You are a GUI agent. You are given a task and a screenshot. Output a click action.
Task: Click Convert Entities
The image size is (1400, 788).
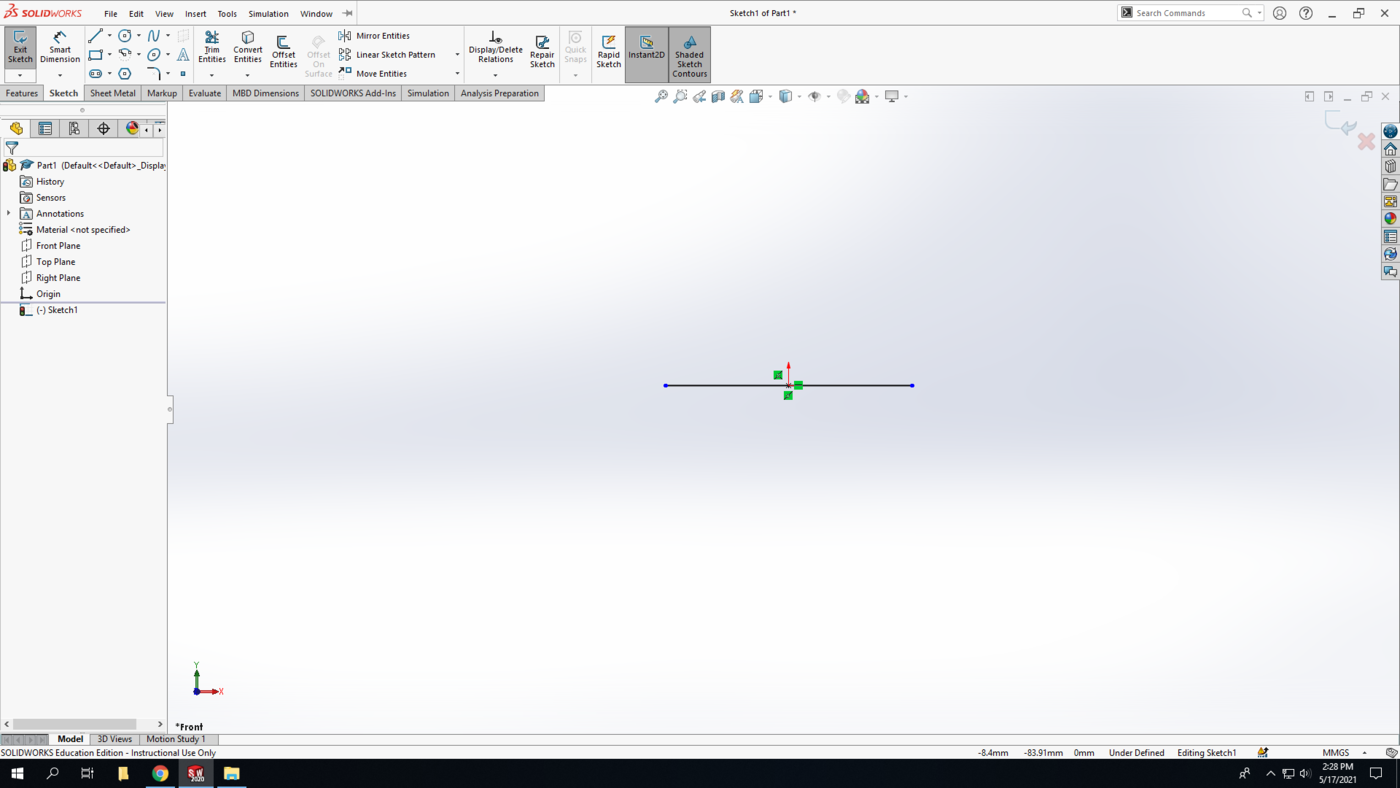[248, 47]
